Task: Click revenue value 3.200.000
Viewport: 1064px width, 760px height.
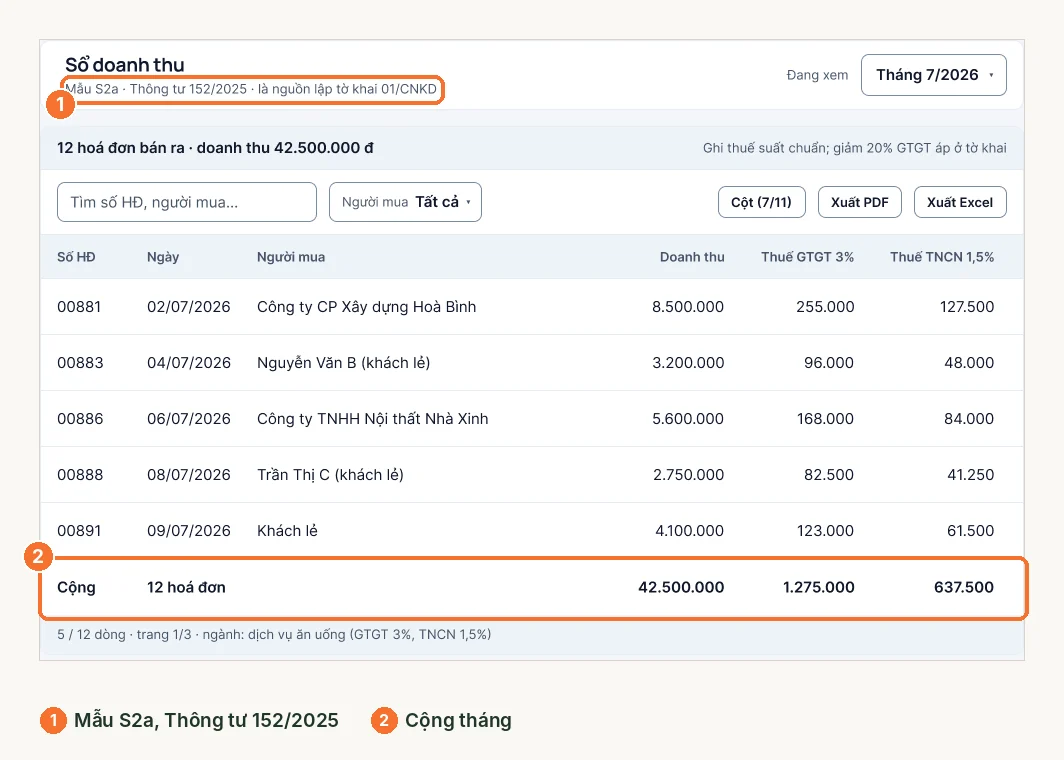Action: (x=688, y=363)
